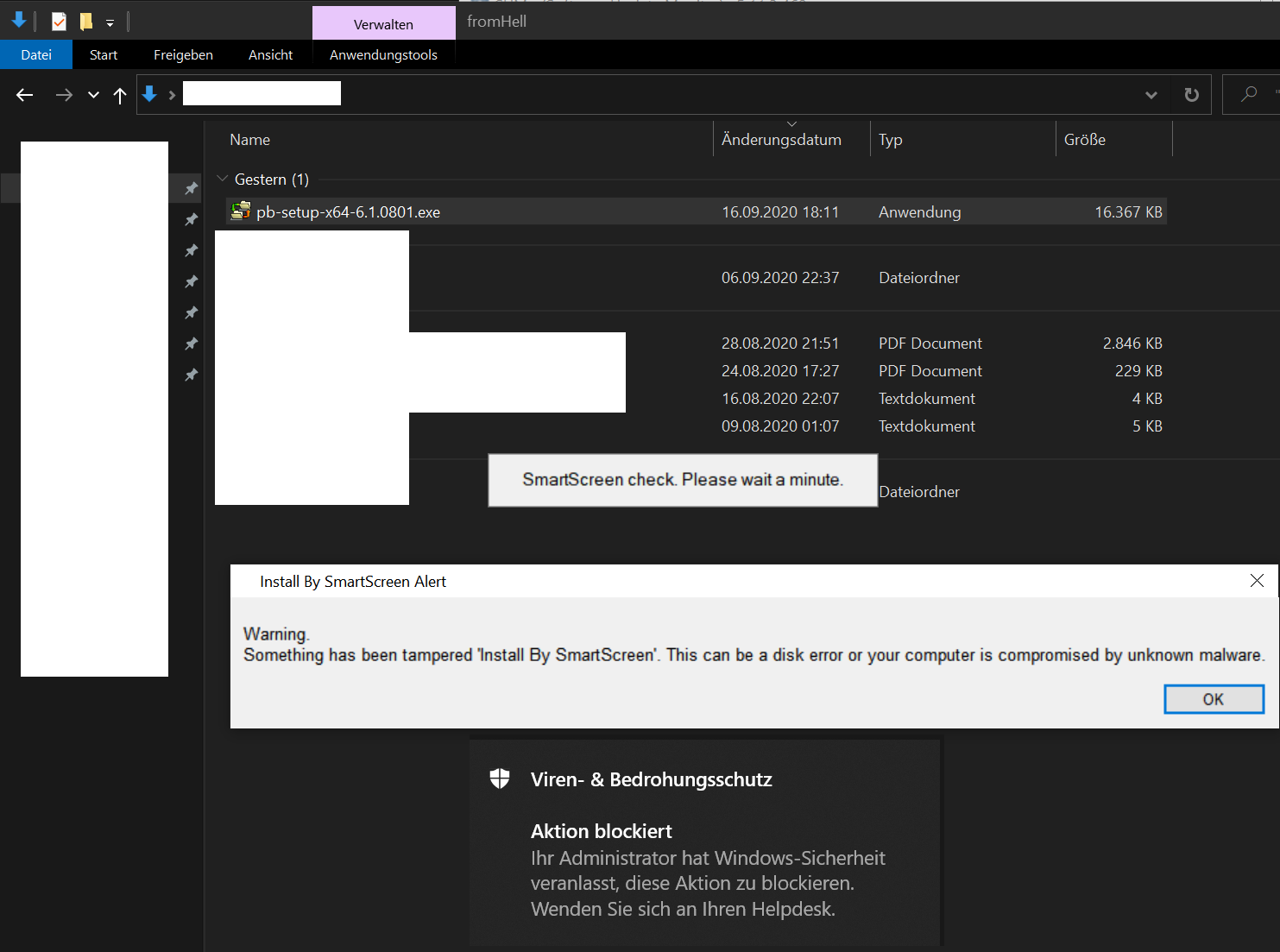Image resolution: width=1280 pixels, height=952 pixels.
Task: Click the blue download arrow in address bar
Action: click(x=149, y=94)
